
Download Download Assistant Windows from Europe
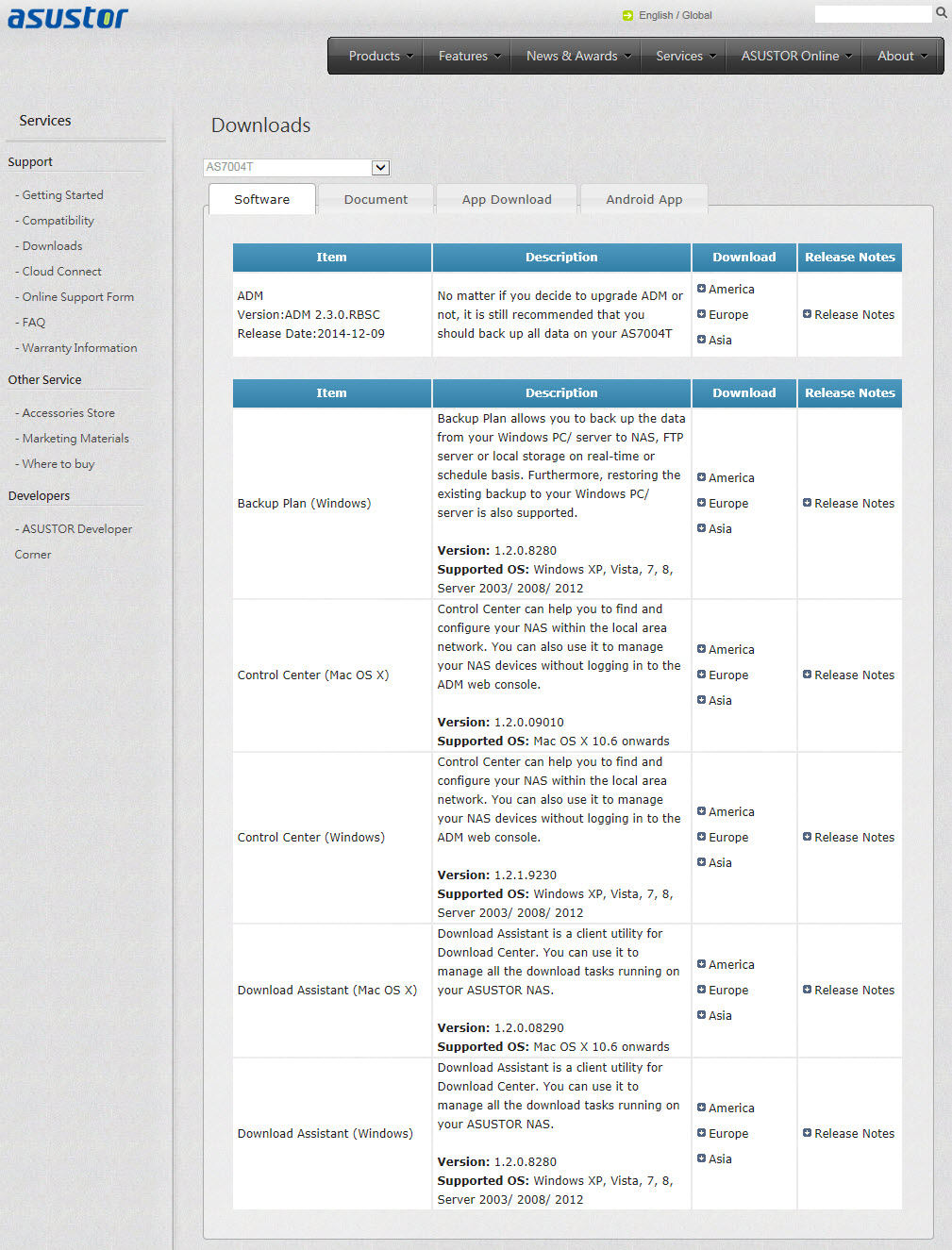click(x=728, y=1133)
